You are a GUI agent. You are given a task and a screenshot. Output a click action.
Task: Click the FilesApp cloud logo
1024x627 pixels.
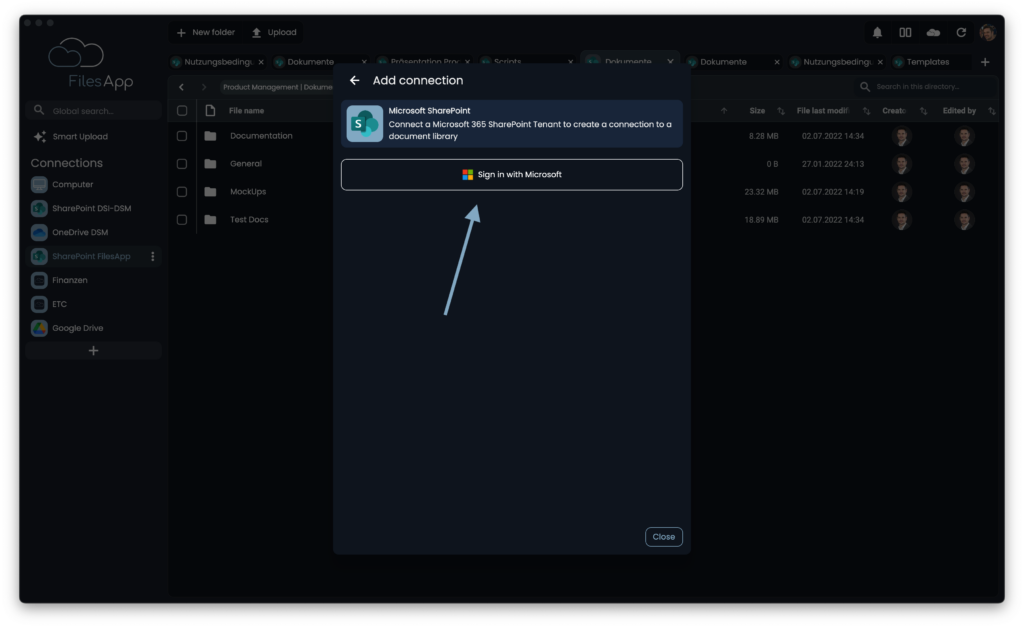point(76,53)
